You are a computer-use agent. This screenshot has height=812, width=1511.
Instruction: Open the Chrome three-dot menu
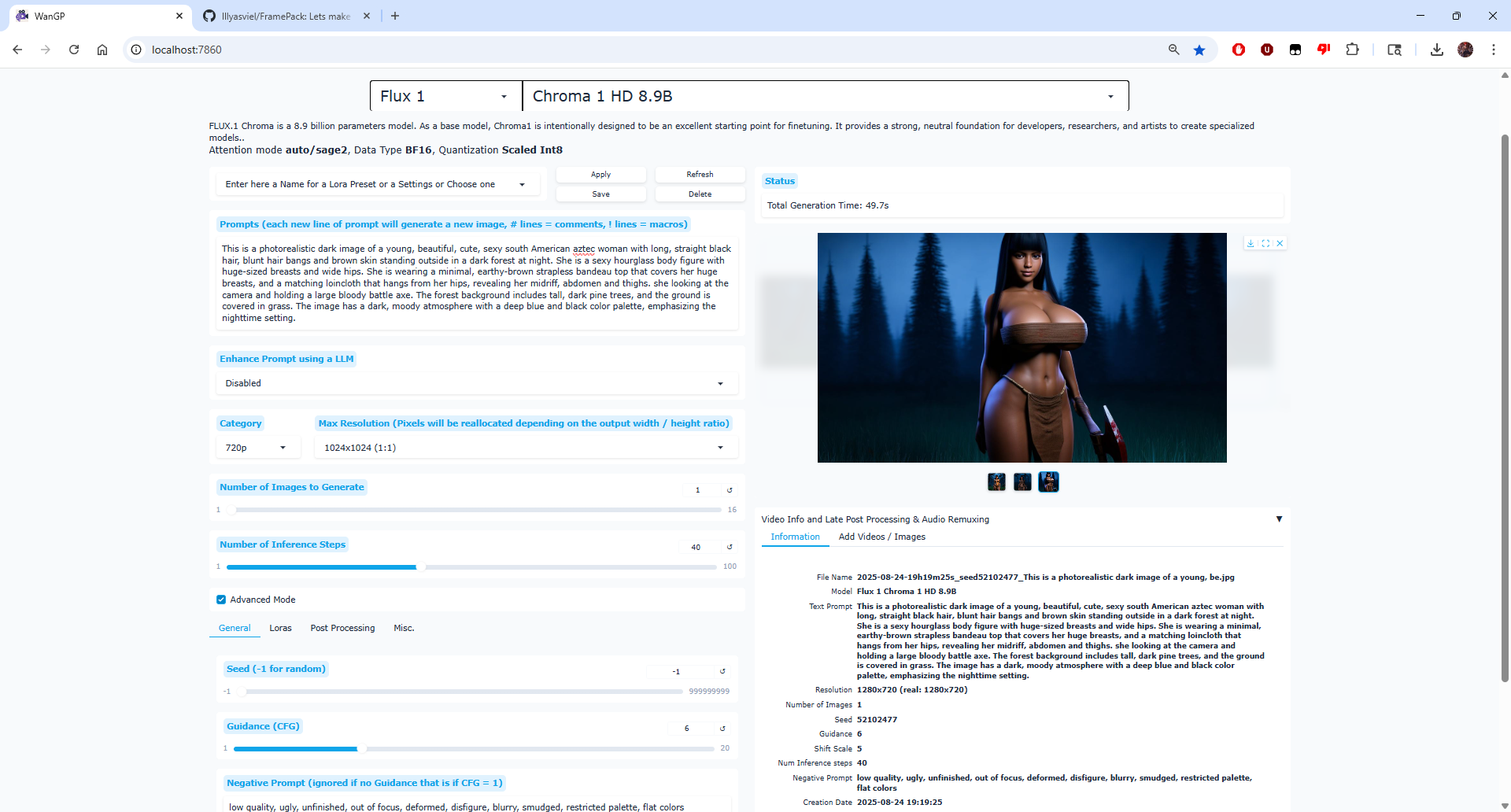click(1494, 50)
